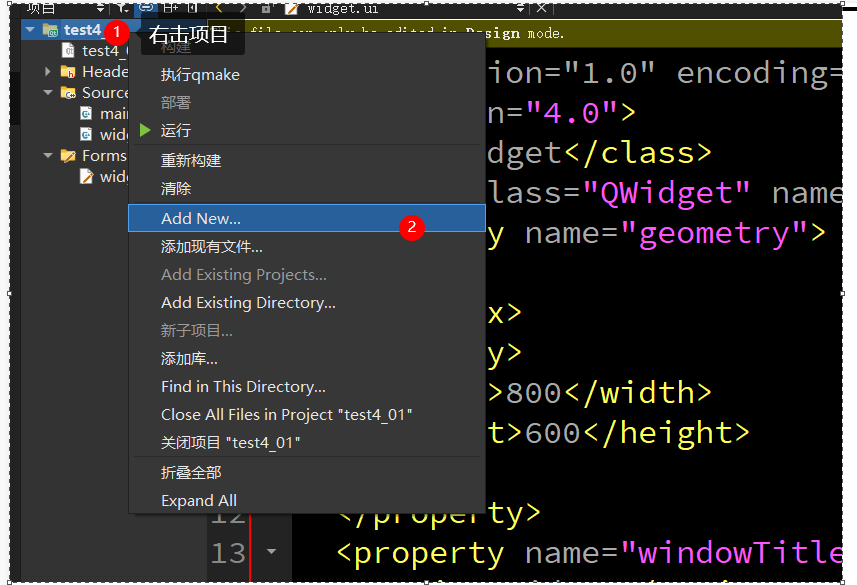Toggle the fold arrow at line 13
Viewport: 857px width, 585px height.
coord(272,551)
